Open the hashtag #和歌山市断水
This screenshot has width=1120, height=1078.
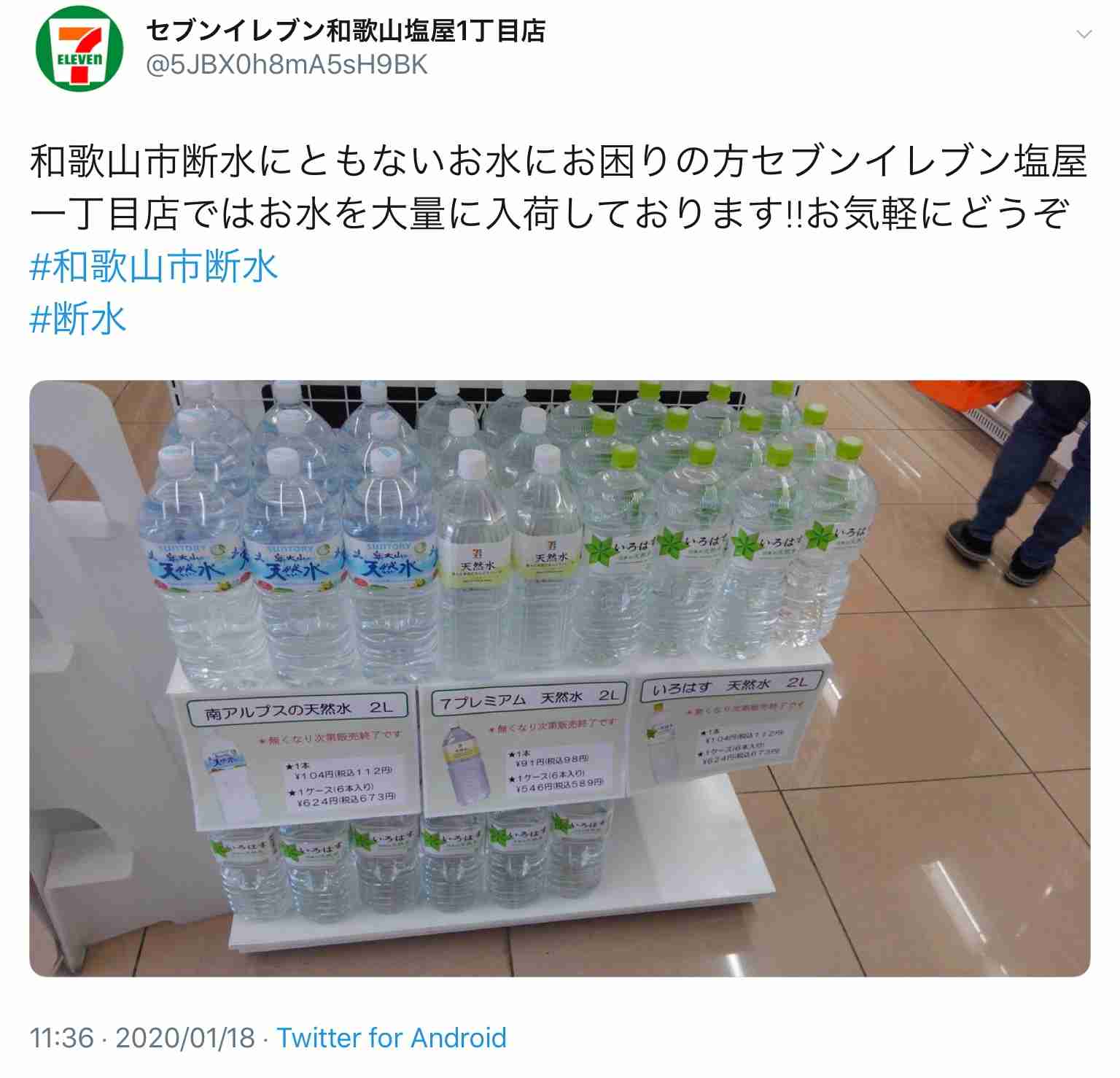154,266
